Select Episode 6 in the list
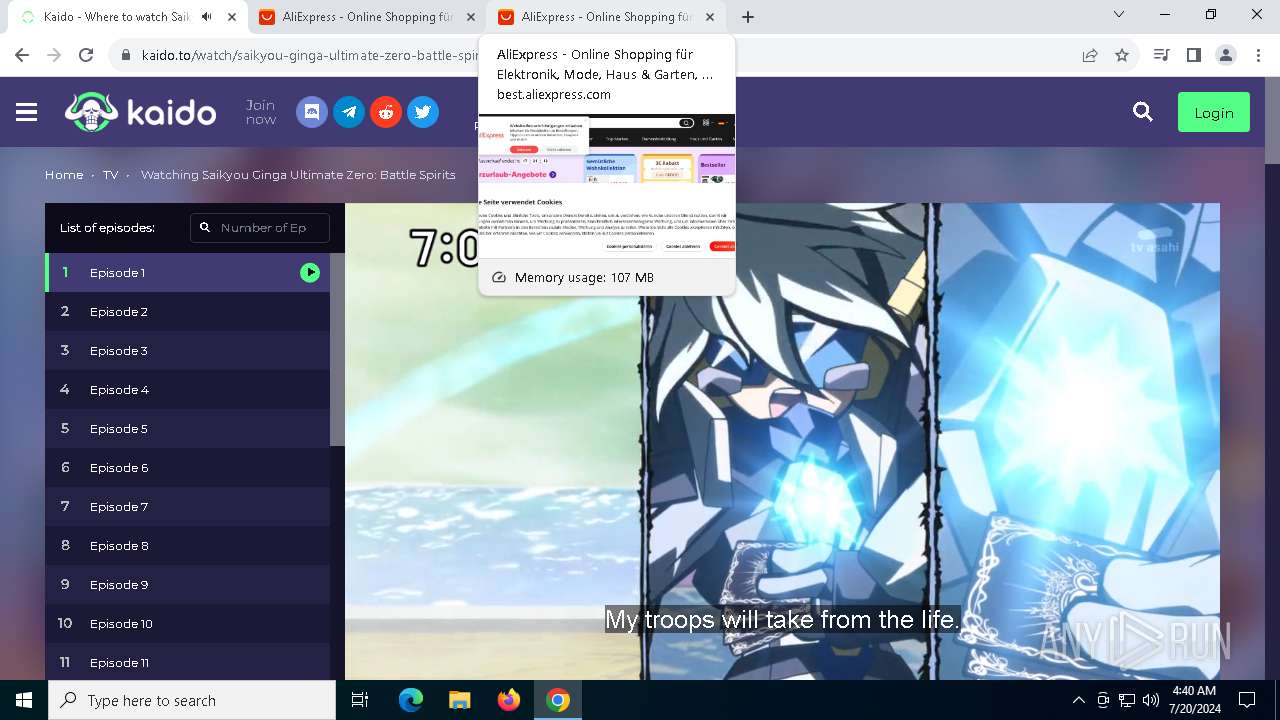Viewport: 1280px width, 720px height. click(187, 467)
